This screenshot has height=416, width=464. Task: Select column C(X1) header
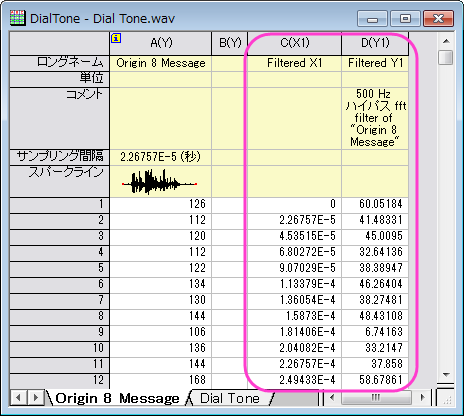[x=295, y=43]
